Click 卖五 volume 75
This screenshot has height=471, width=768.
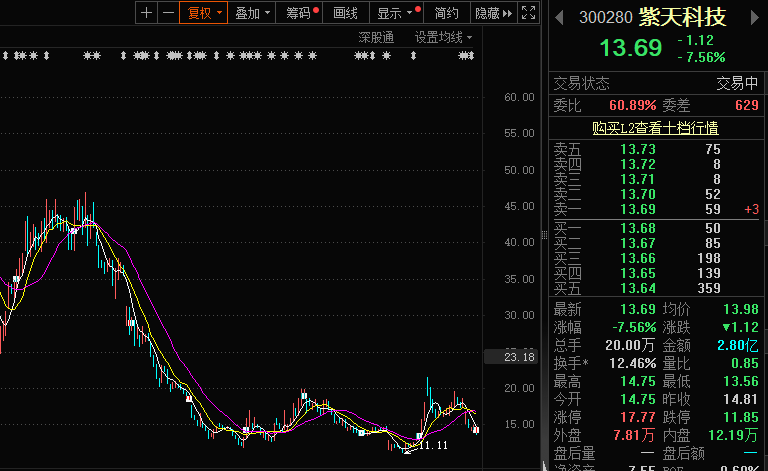713,149
